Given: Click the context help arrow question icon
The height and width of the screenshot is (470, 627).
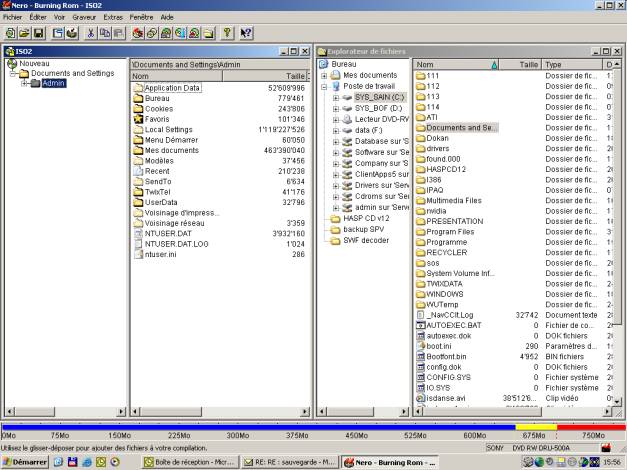Looking at the screenshot, I should click(x=246, y=33).
